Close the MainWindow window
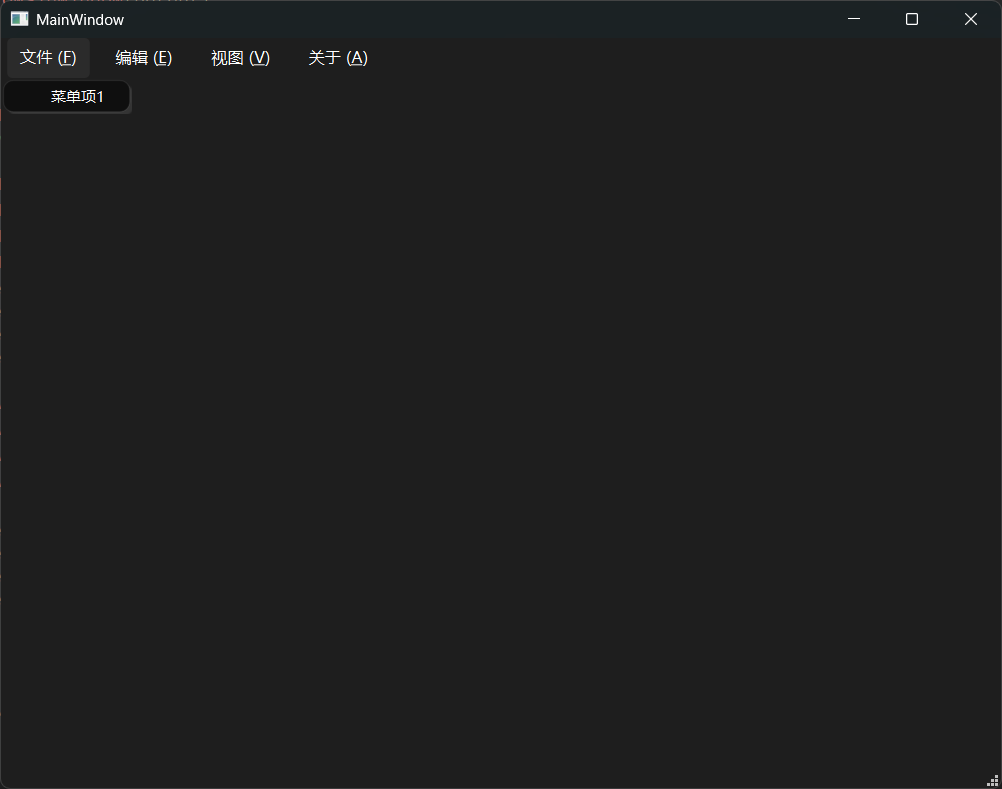Image resolution: width=1002 pixels, height=789 pixels. [971, 19]
